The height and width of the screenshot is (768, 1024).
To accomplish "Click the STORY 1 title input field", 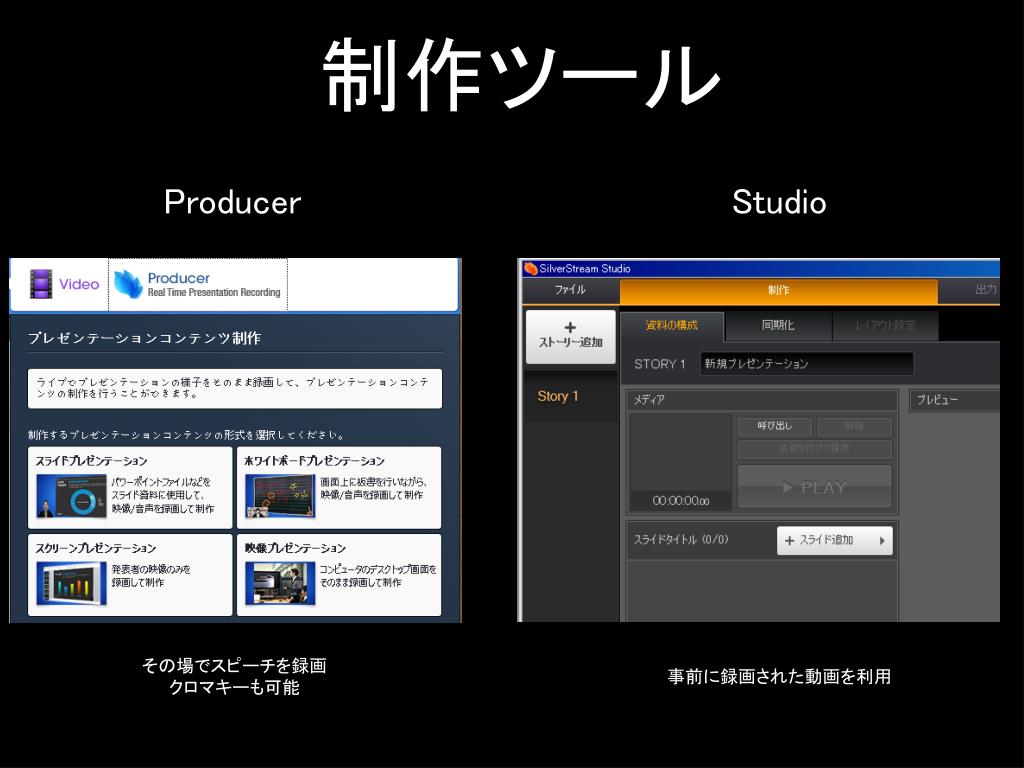I will (806, 364).
